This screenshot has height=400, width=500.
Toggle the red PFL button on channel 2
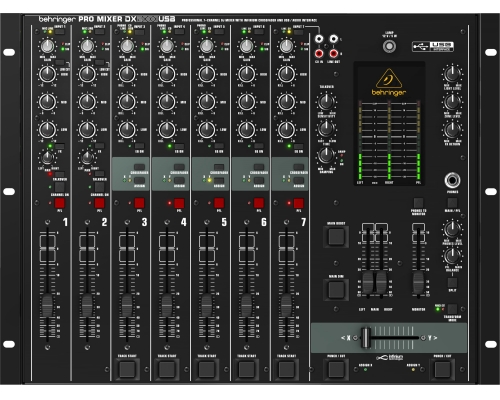coord(99,203)
